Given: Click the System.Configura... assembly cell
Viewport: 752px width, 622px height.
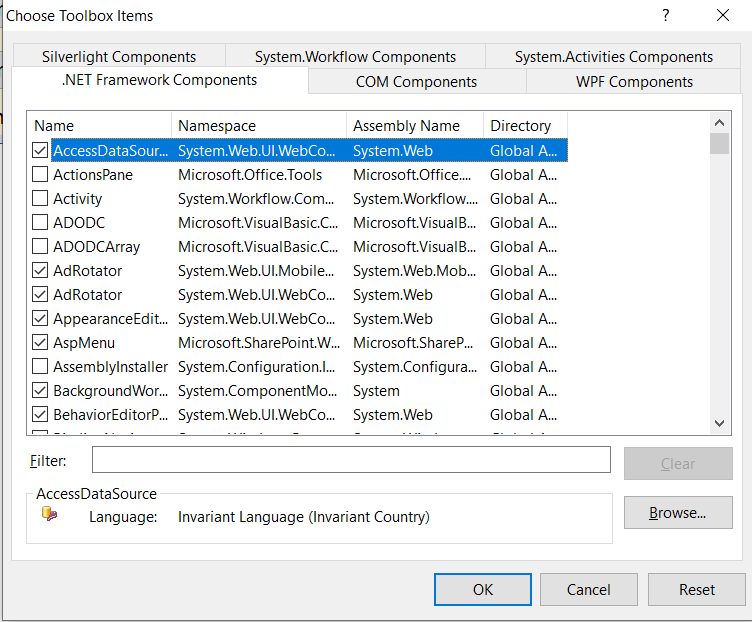Looking at the screenshot, I should (415, 366).
